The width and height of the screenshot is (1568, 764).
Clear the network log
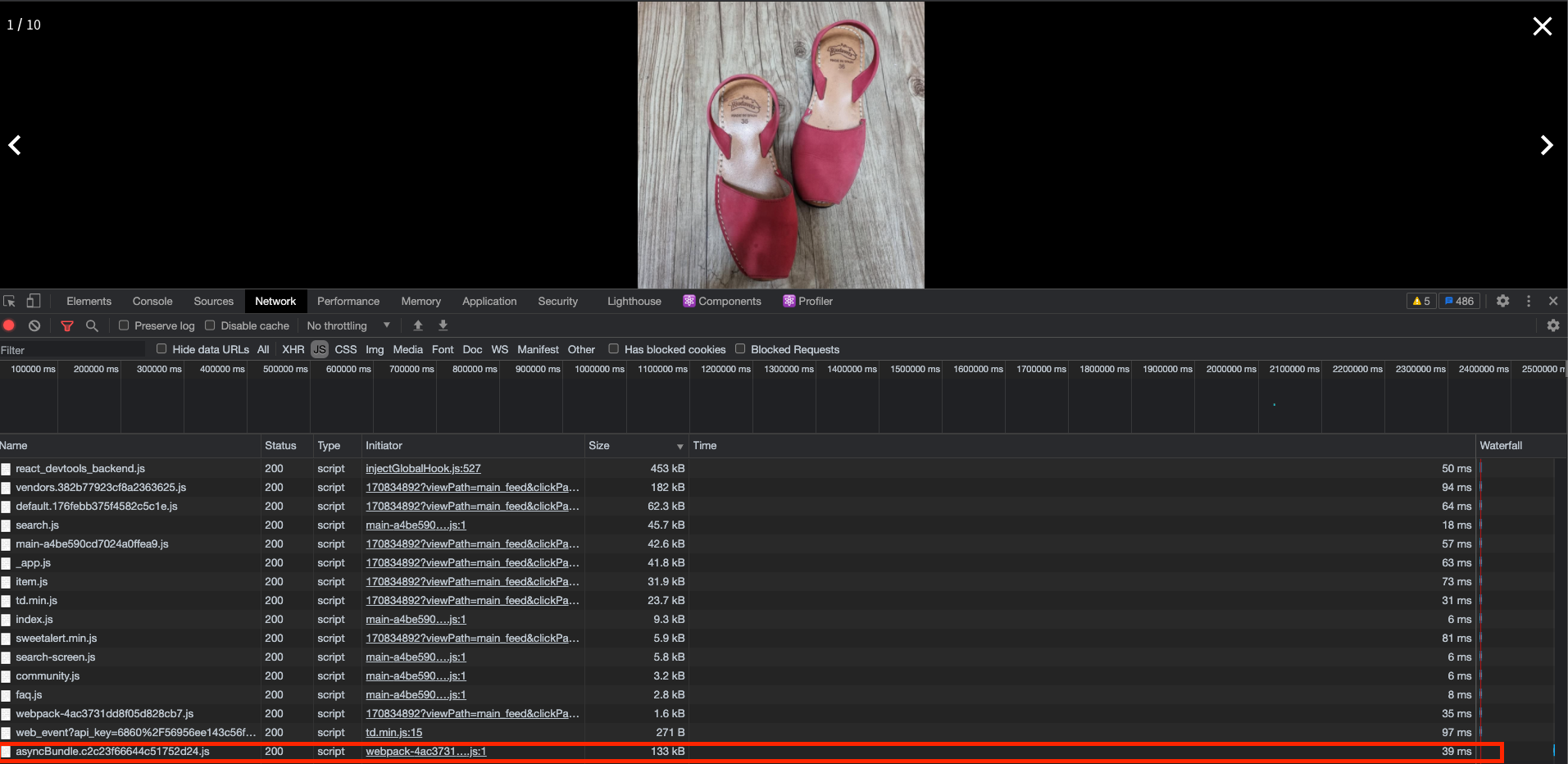point(34,325)
